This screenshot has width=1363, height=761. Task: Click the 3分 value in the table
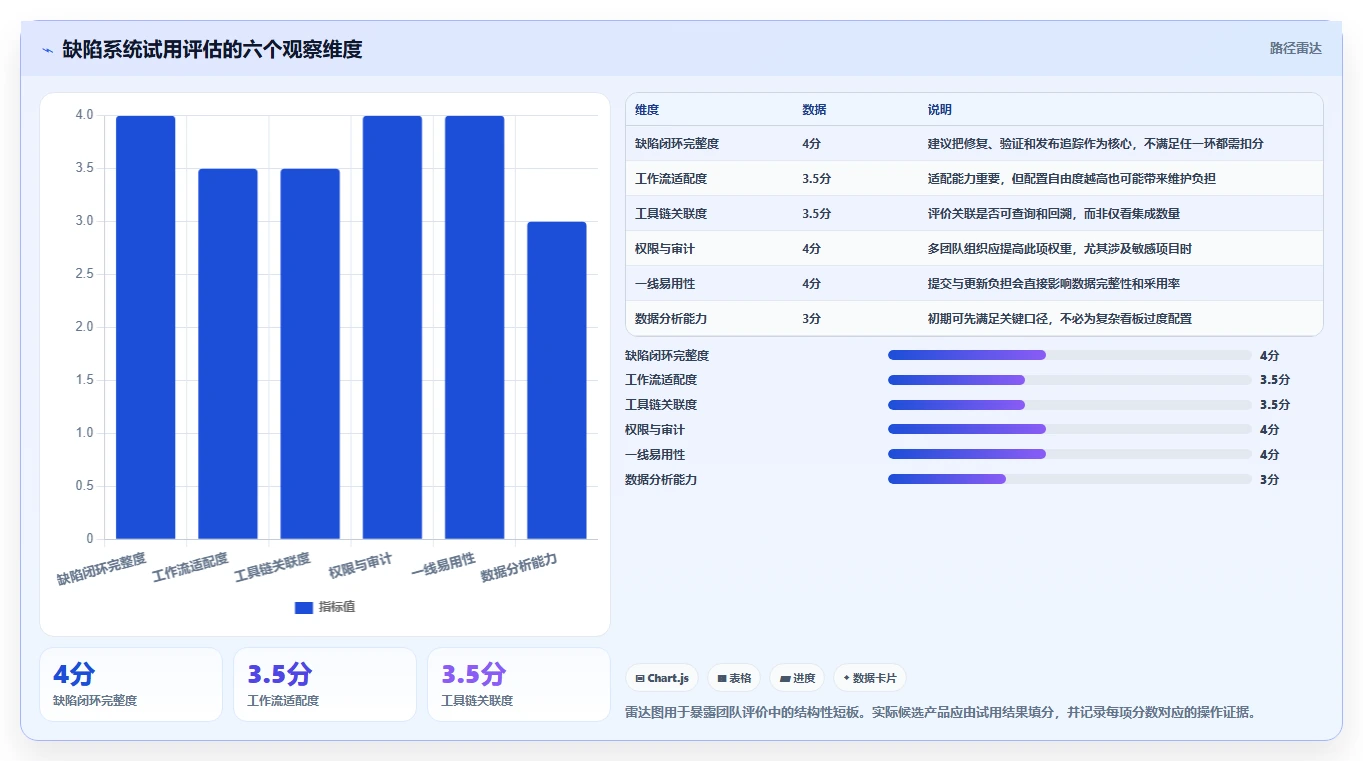pos(811,319)
